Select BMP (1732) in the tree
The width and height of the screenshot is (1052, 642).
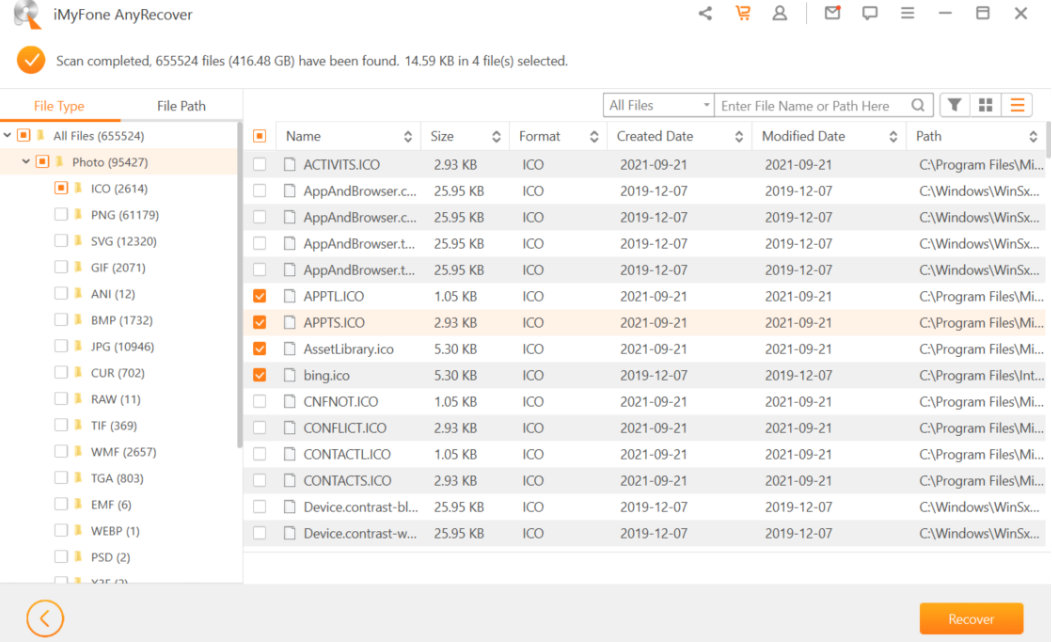[x=121, y=320]
